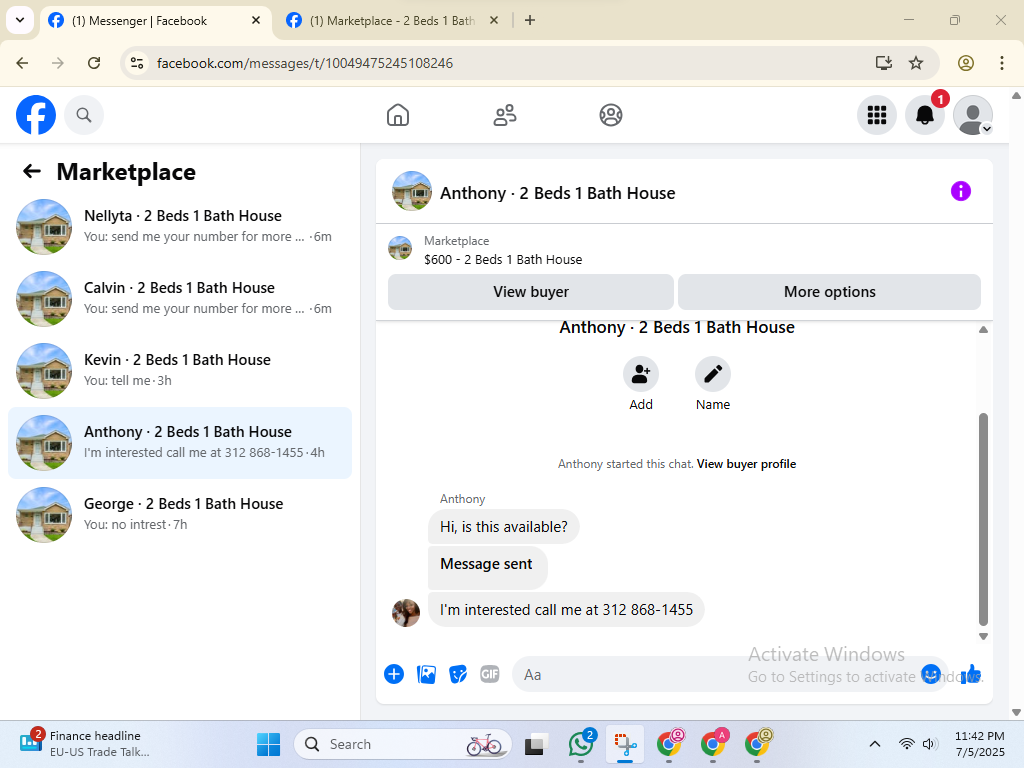
Task: Open the Kevin conversation
Action: click(x=180, y=370)
